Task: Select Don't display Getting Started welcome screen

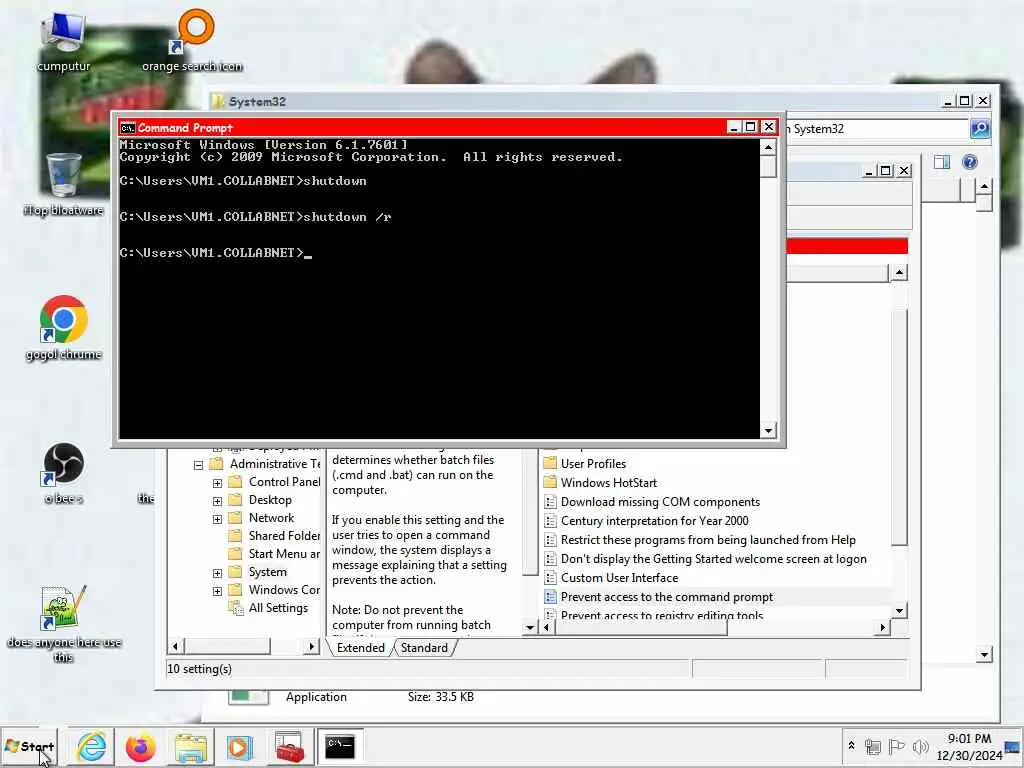Action: click(705, 558)
